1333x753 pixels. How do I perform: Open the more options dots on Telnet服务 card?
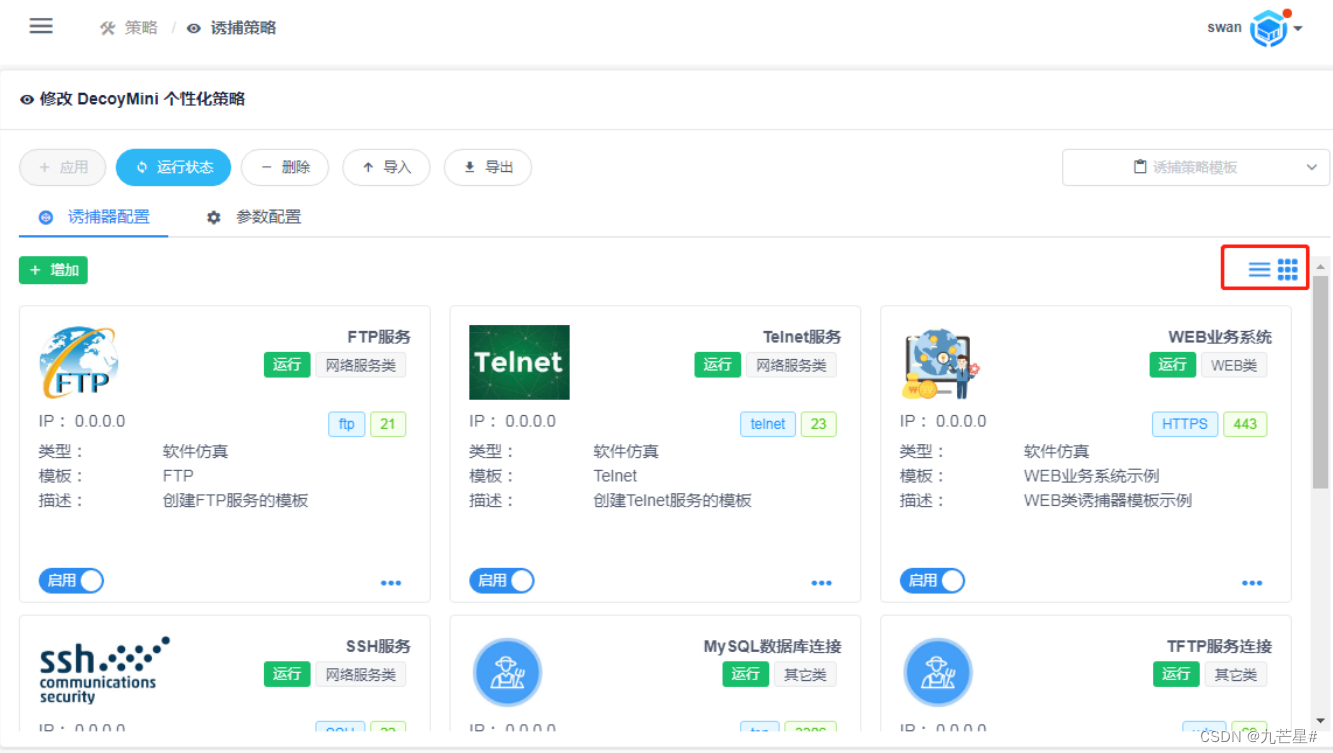tap(822, 583)
